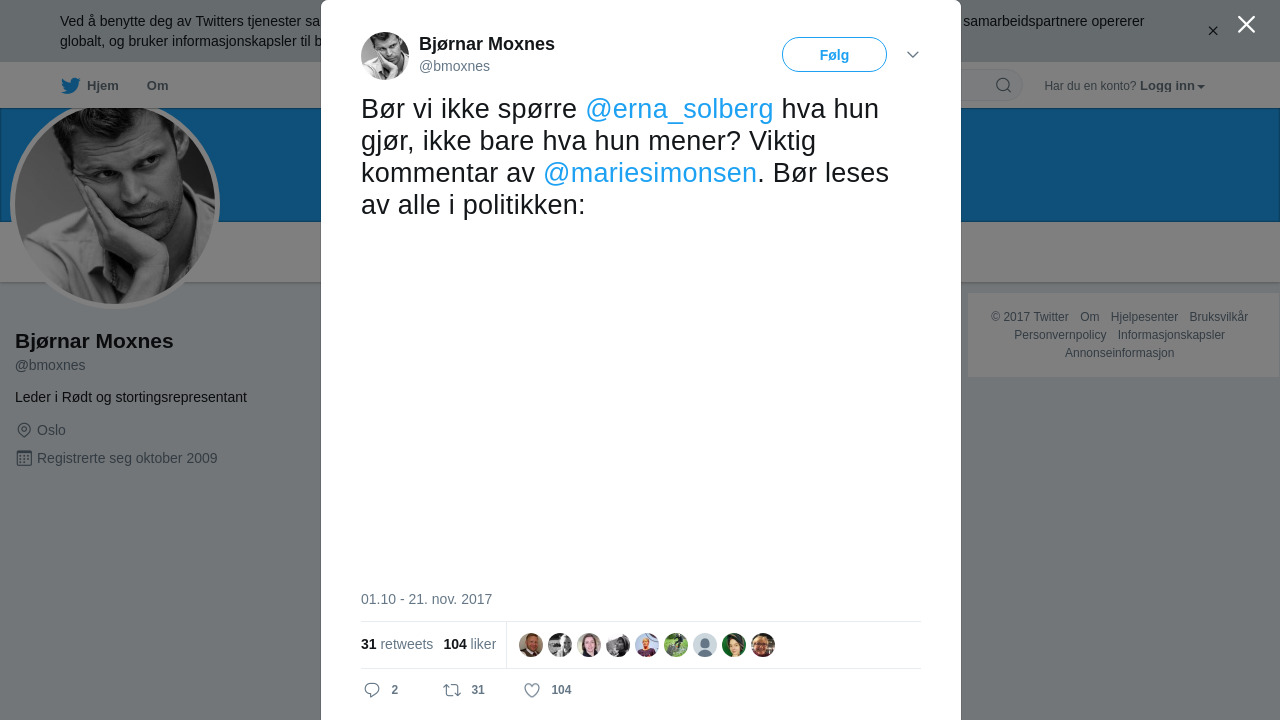Screen dimensions: 1280x720
Task: Click the retweet arrows icon
Action: click(452, 690)
